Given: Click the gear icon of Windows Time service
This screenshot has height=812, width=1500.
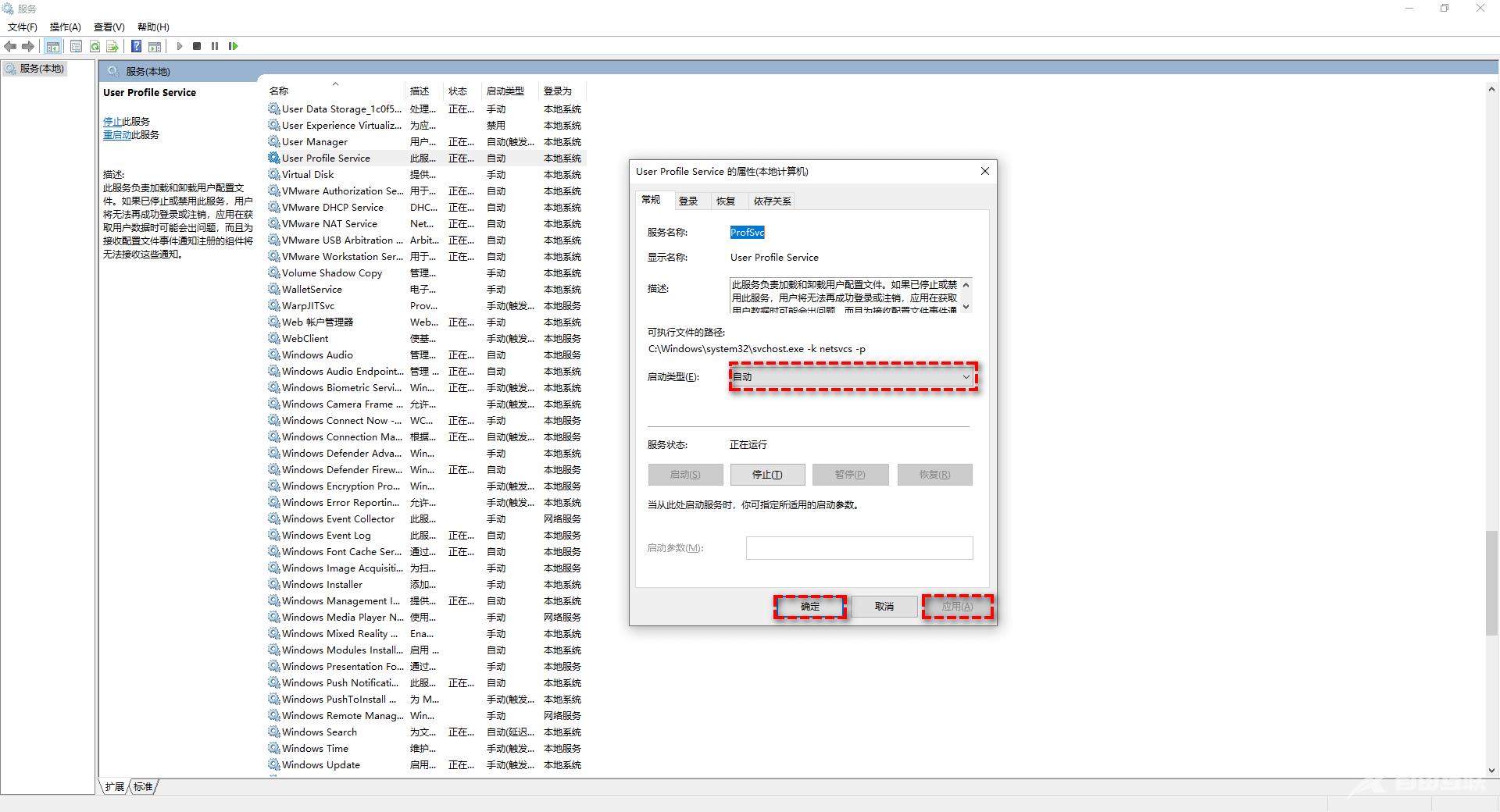Looking at the screenshot, I should click(273, 748).
